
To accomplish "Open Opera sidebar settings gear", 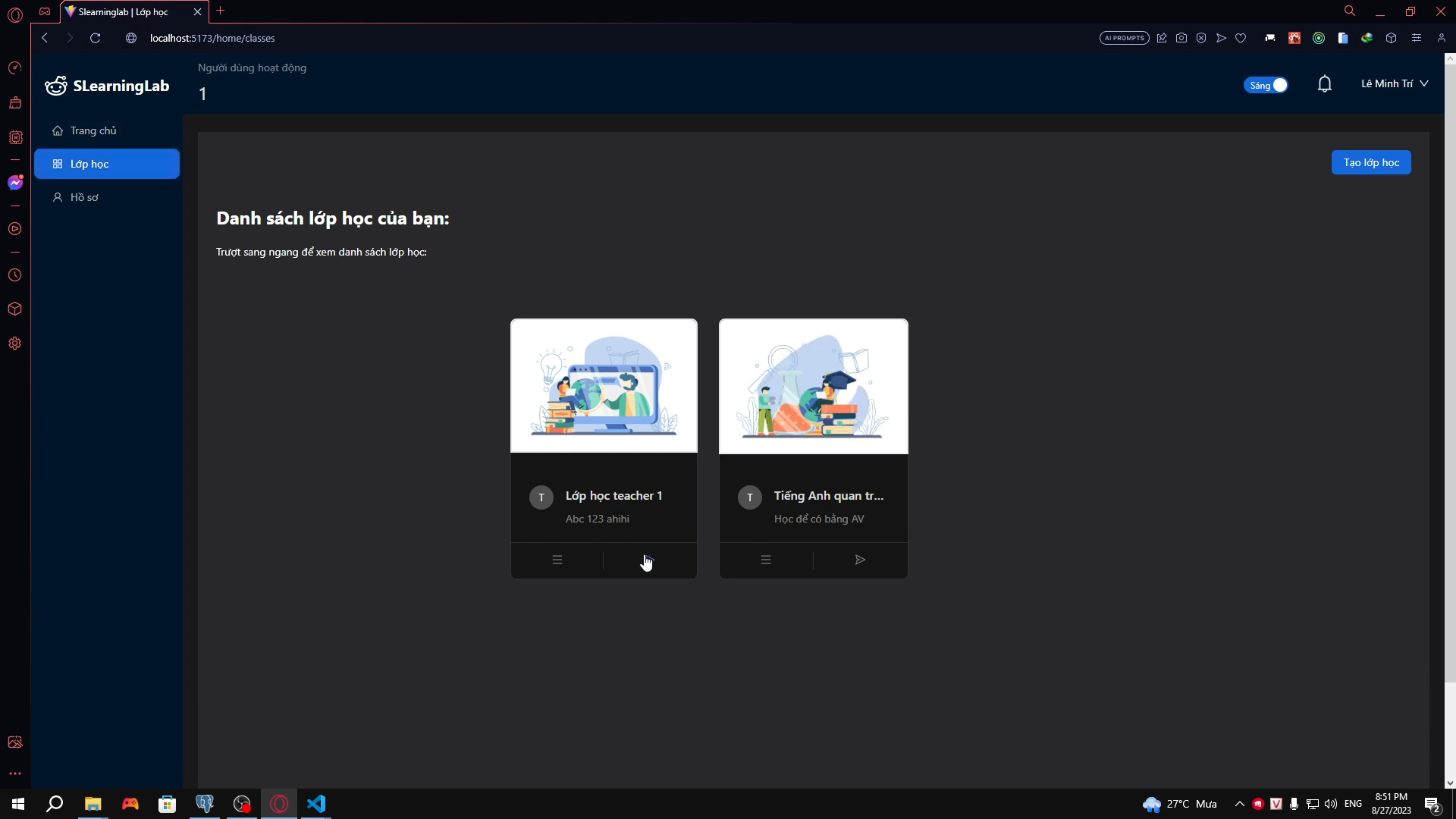I will coord(15,344).
